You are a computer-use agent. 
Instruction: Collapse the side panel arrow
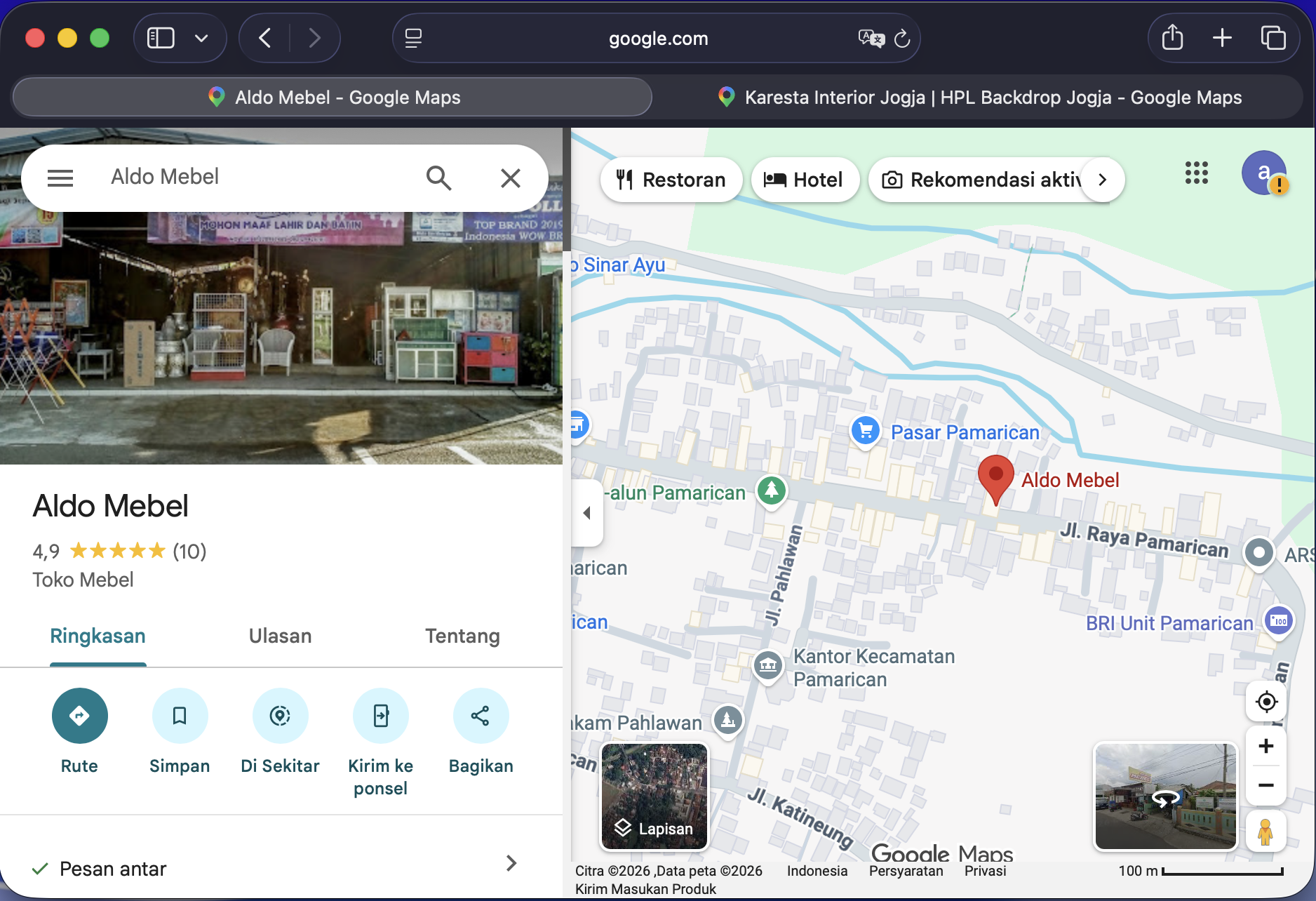[587, 513]
